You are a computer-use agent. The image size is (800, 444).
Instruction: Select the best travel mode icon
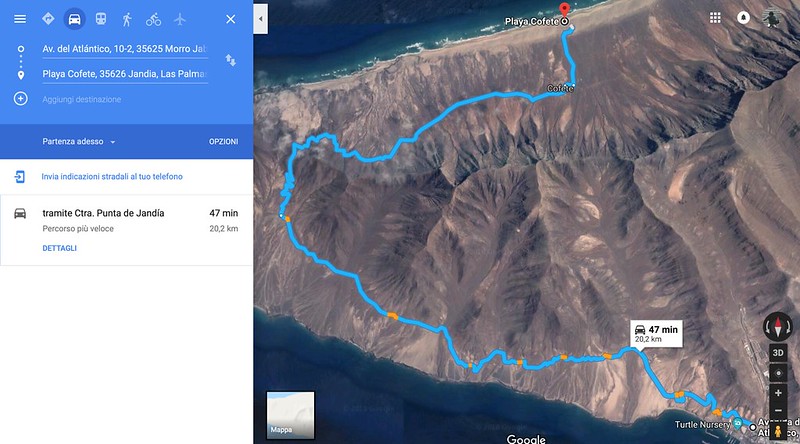point(48,19)
